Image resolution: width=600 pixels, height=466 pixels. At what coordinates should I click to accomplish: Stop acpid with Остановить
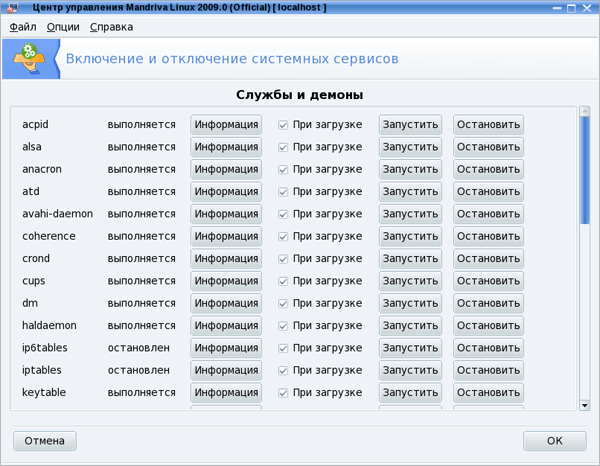(x=488, y=125)
